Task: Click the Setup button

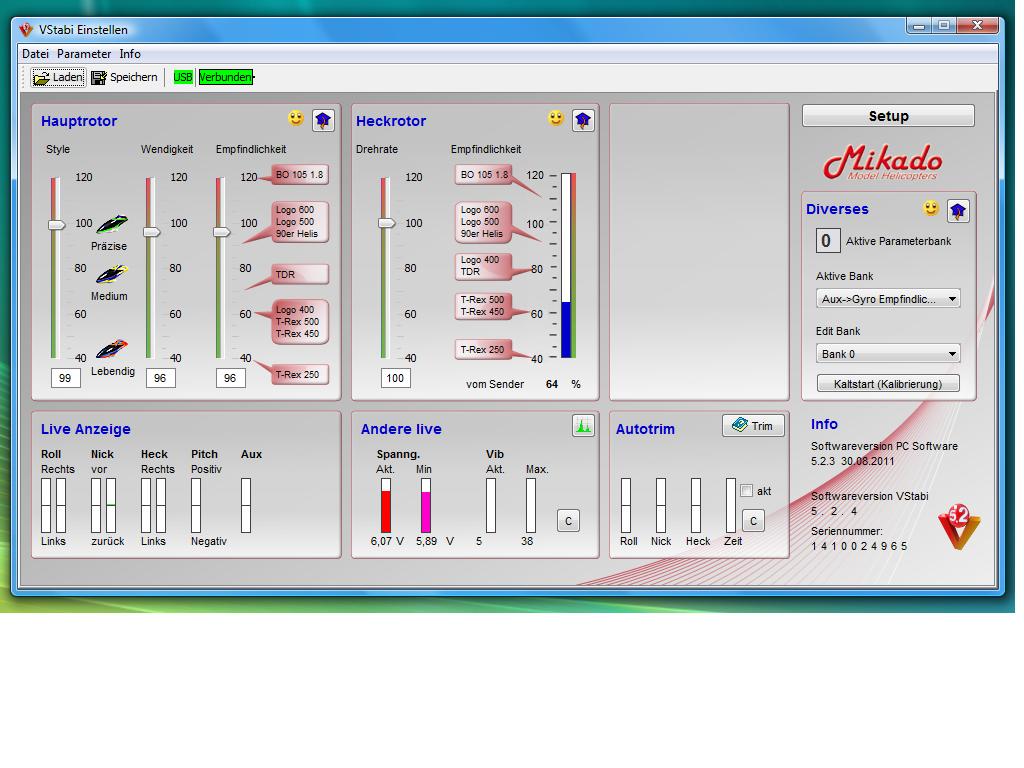Action: pos(888,116)
